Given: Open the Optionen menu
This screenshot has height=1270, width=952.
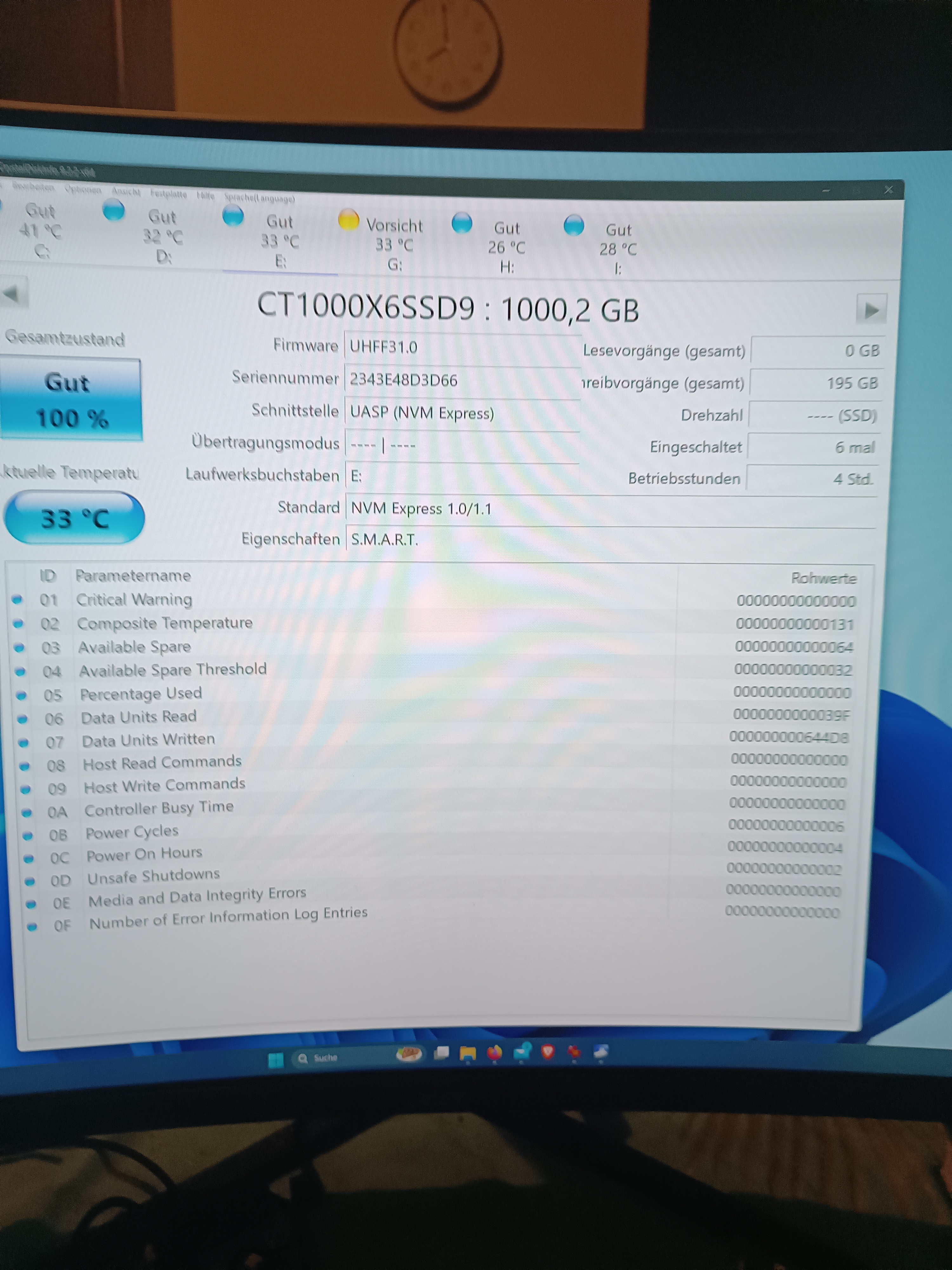Looking at the screenshot, I should tap(83, 190).
